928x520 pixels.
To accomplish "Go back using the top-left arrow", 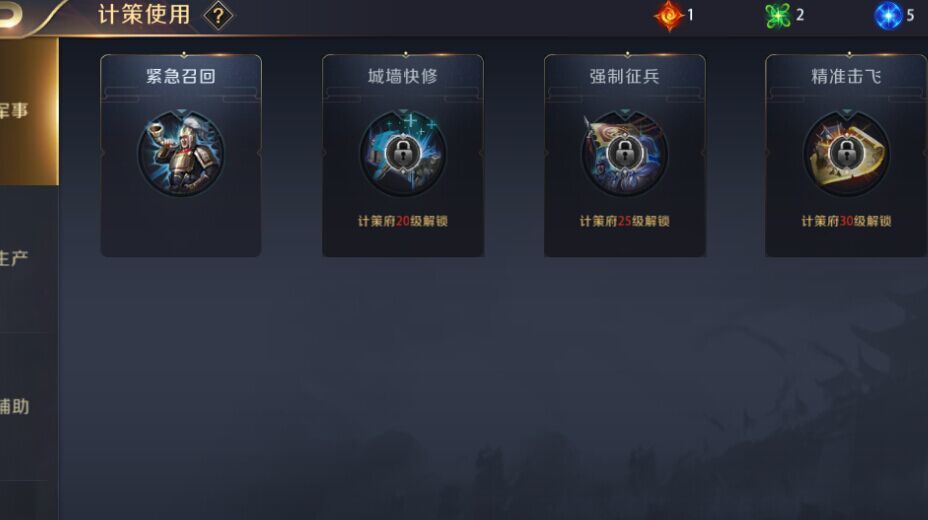I will pyautogui.click(x=10, y=15).
